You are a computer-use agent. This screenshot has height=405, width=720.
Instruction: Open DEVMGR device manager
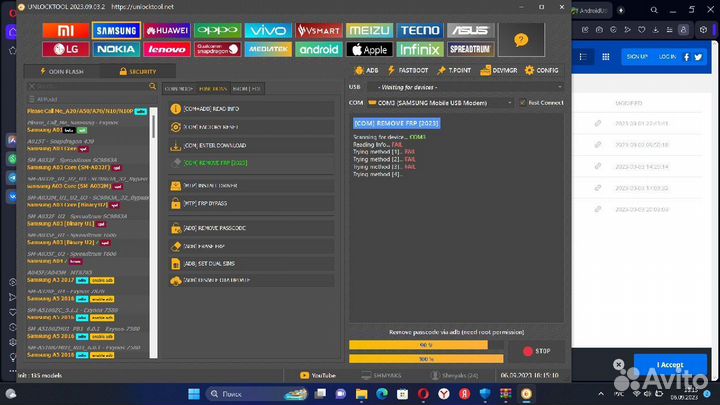point(499,70)
